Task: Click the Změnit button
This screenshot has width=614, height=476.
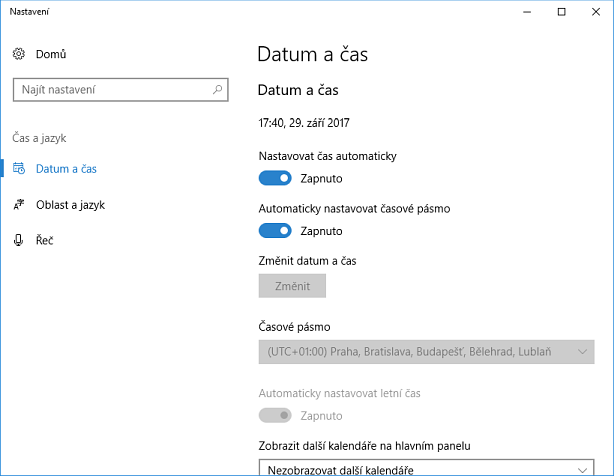Action: [292, 286]
